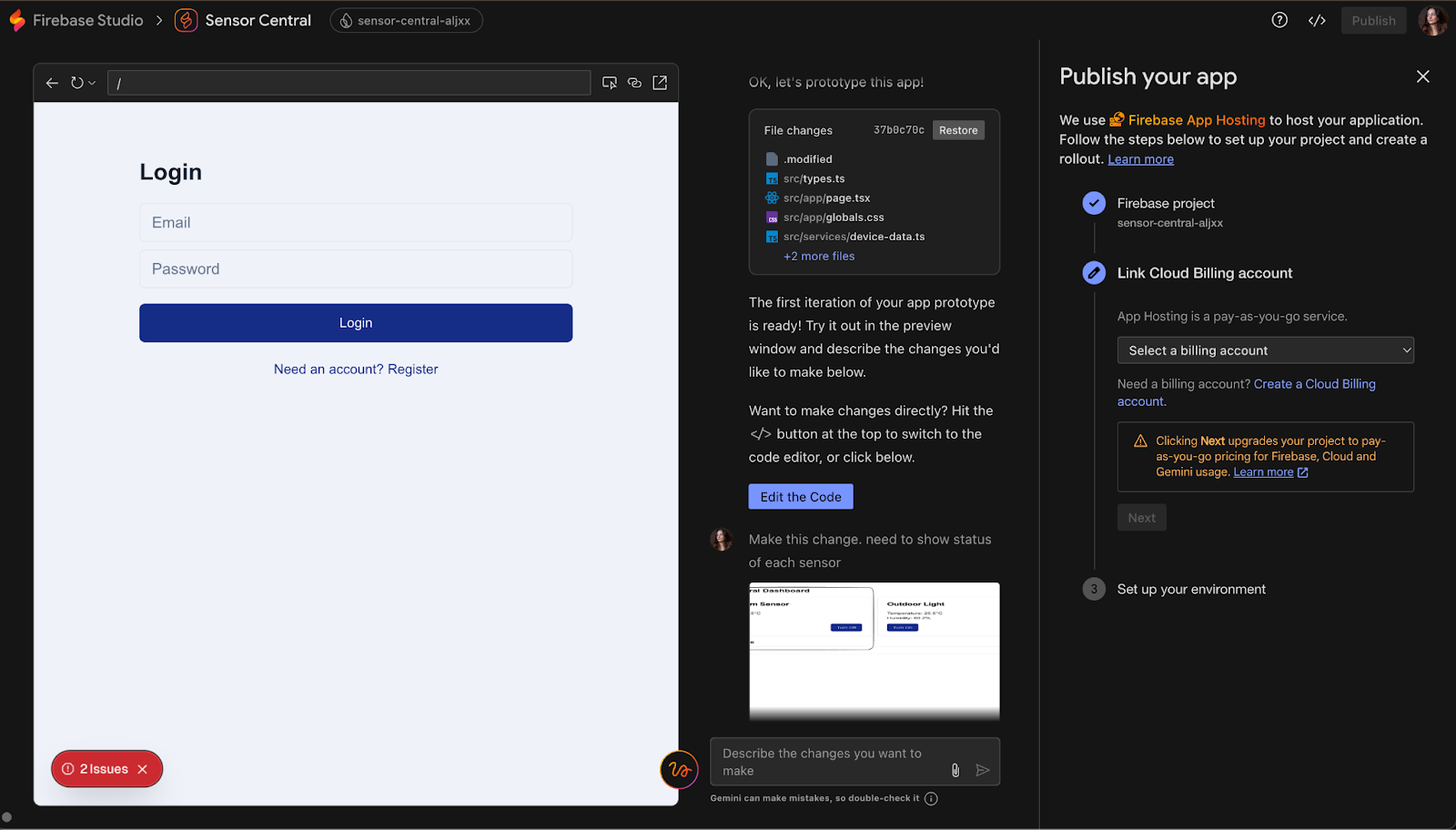Image resolution: width=1456 pixels, height=830 pixels.
Task: Open the Sensor Central app icon
Action: pyautogui.click(x=186, y=20)
